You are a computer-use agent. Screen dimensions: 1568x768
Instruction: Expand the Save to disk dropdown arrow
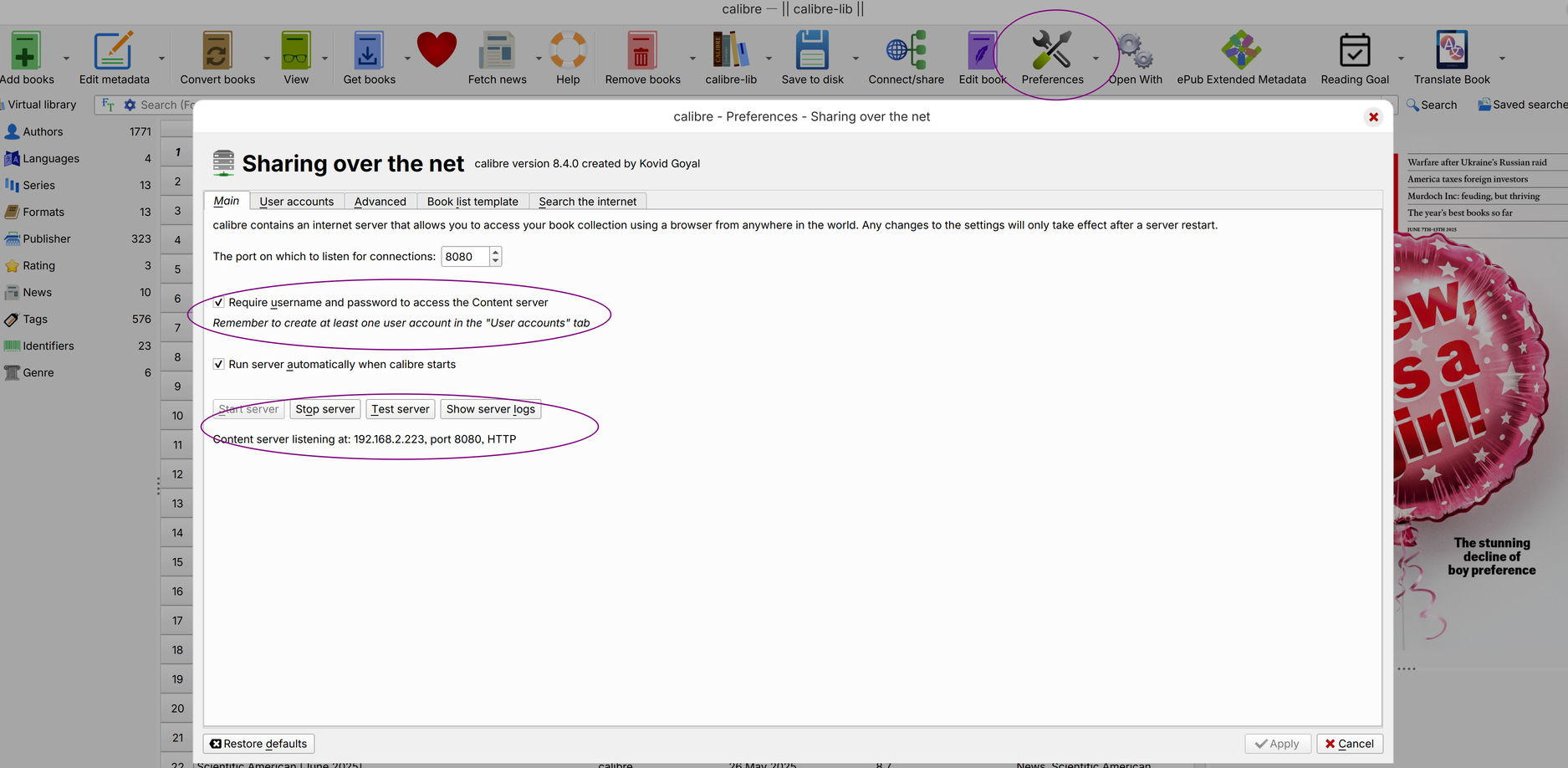856,59
